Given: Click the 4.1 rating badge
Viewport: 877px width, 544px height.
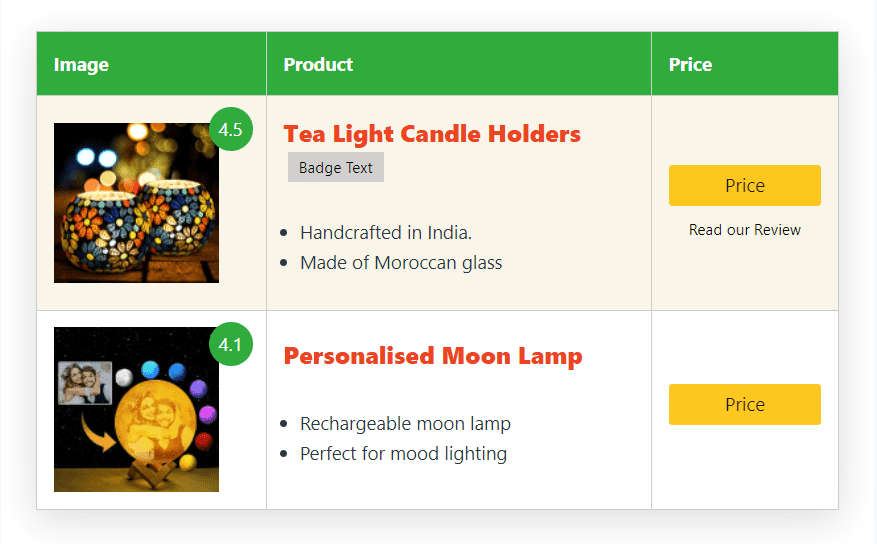Looking at the screenshot, I should [x=231, y=345].
